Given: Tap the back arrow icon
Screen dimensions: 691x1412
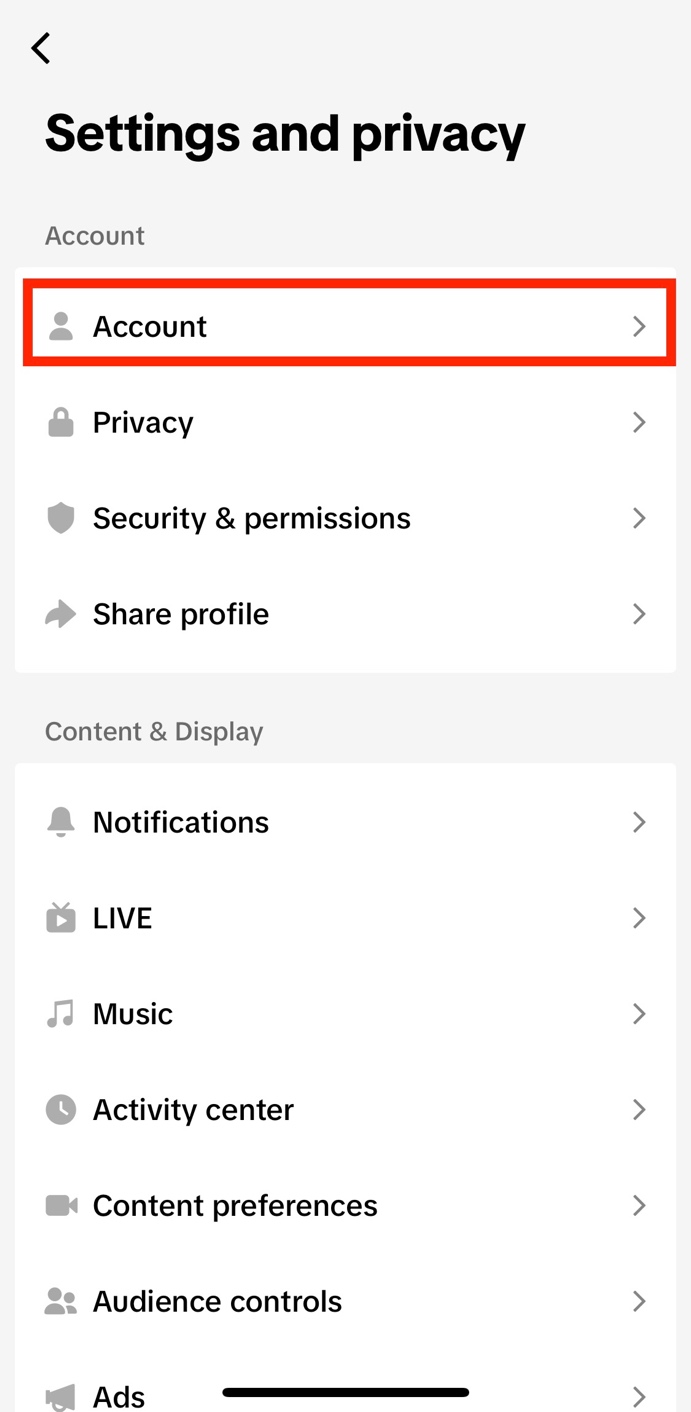Looking at the screenshot, I should click(x=41, y=48).
